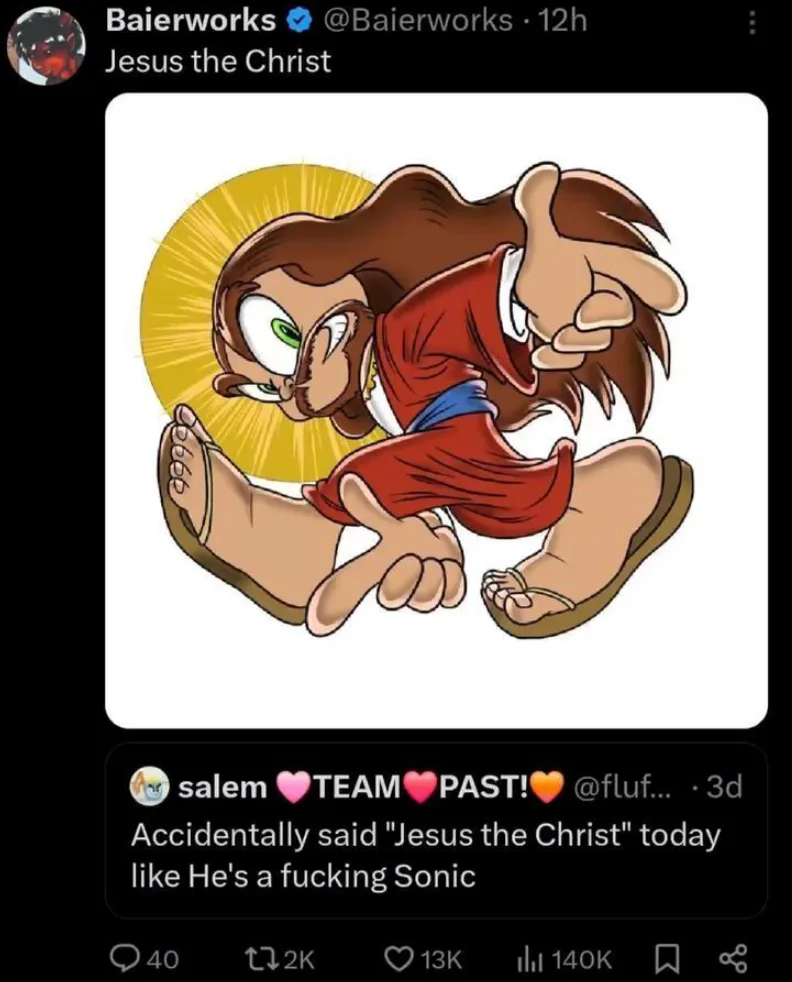Click the 2K reposts count

(x=293, y=958)
